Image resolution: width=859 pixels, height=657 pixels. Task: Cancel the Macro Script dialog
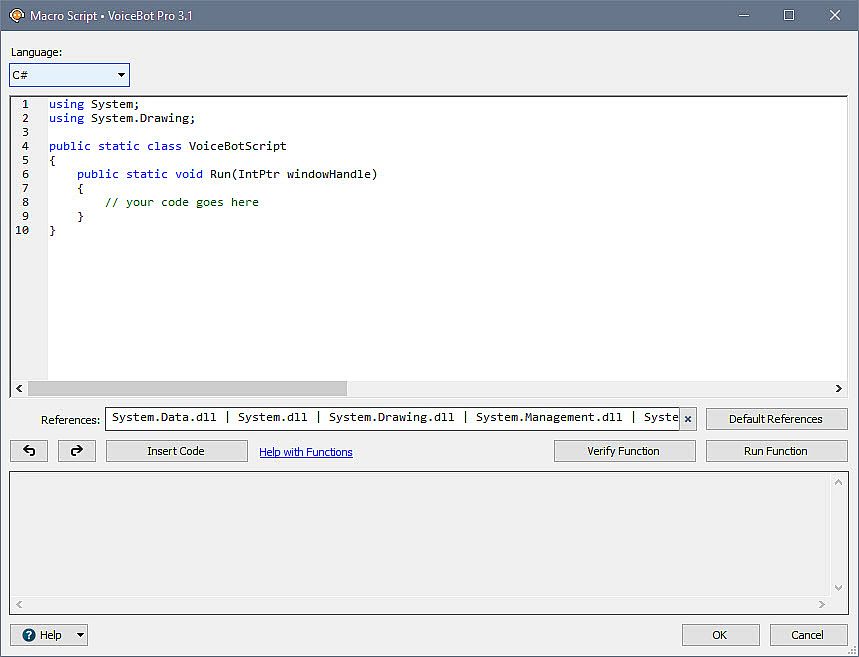click(x=807, y=635)
